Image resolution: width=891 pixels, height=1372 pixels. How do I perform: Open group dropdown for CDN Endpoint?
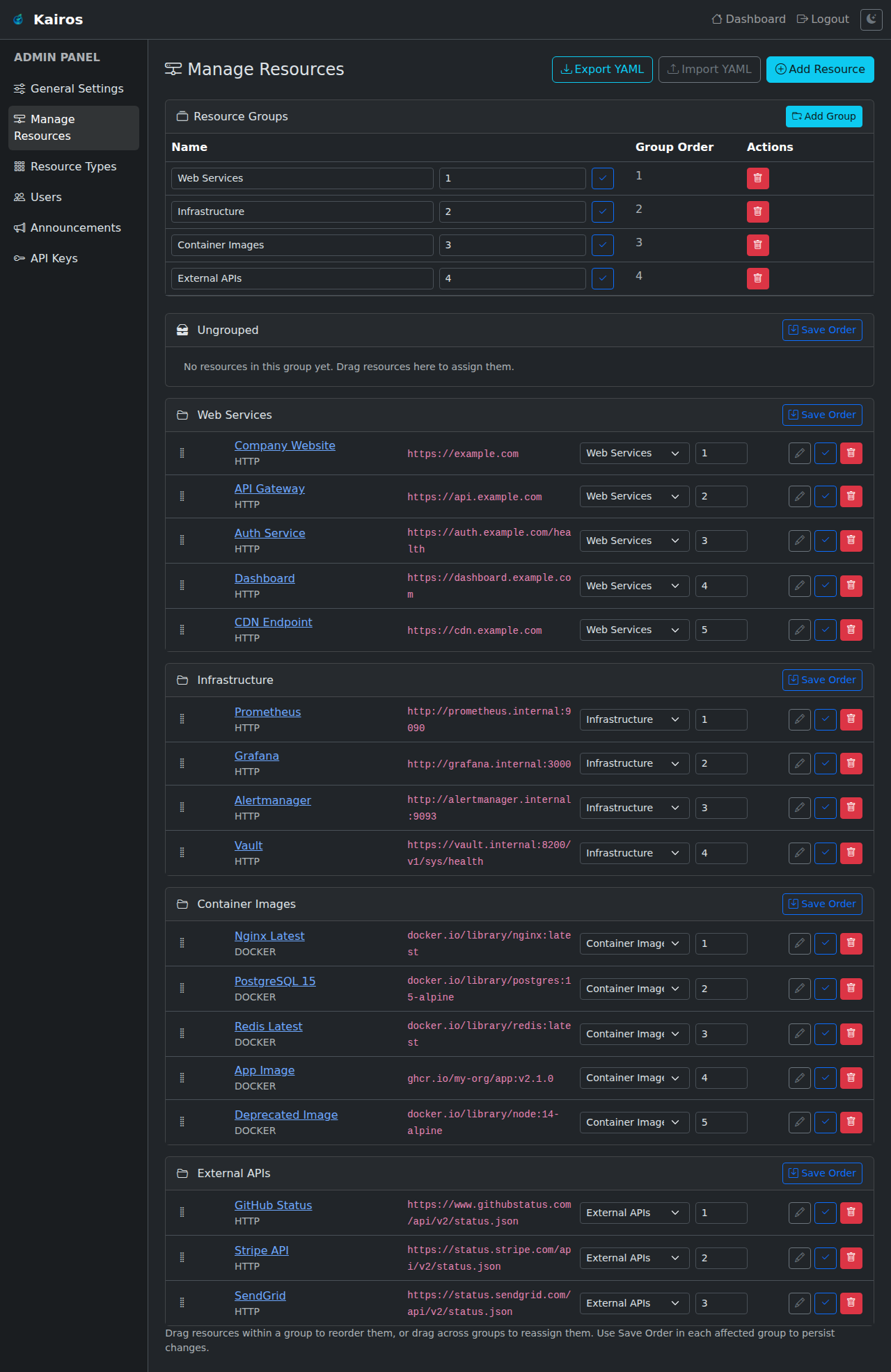pyautogui.click(x=634, y=630)
